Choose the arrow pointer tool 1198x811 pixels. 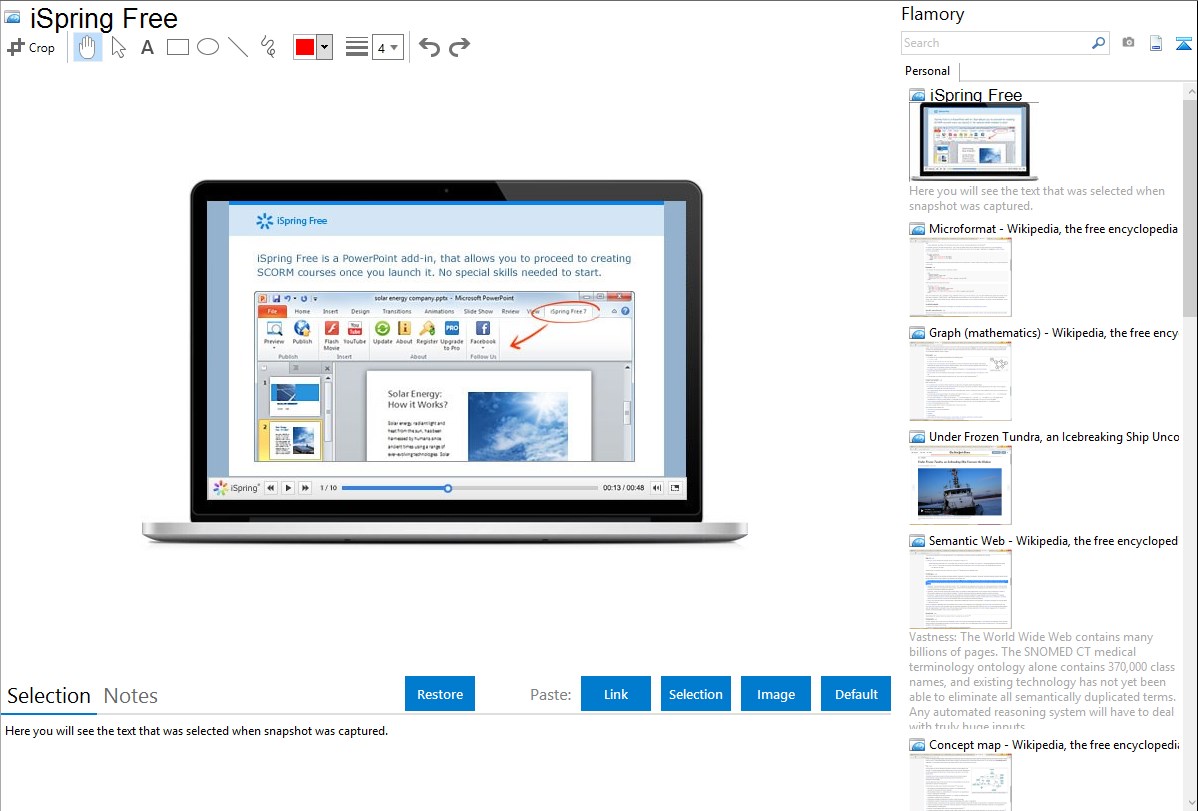point(118,47)
